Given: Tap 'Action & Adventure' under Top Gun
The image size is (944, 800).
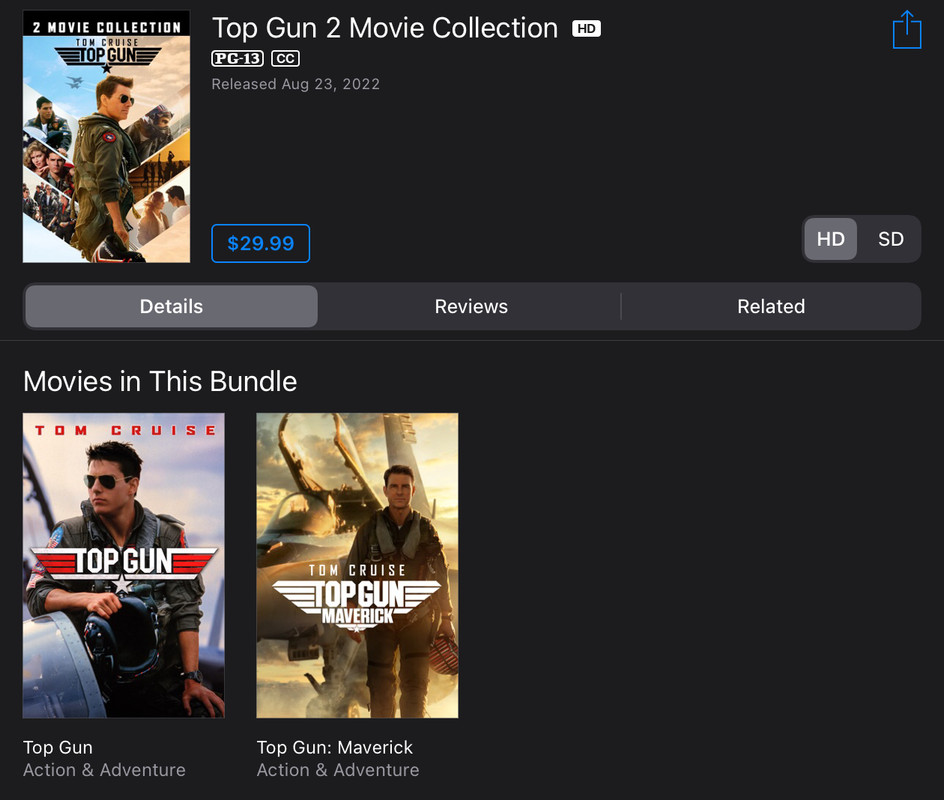Looking at the screenshot, I should point(104,770).
